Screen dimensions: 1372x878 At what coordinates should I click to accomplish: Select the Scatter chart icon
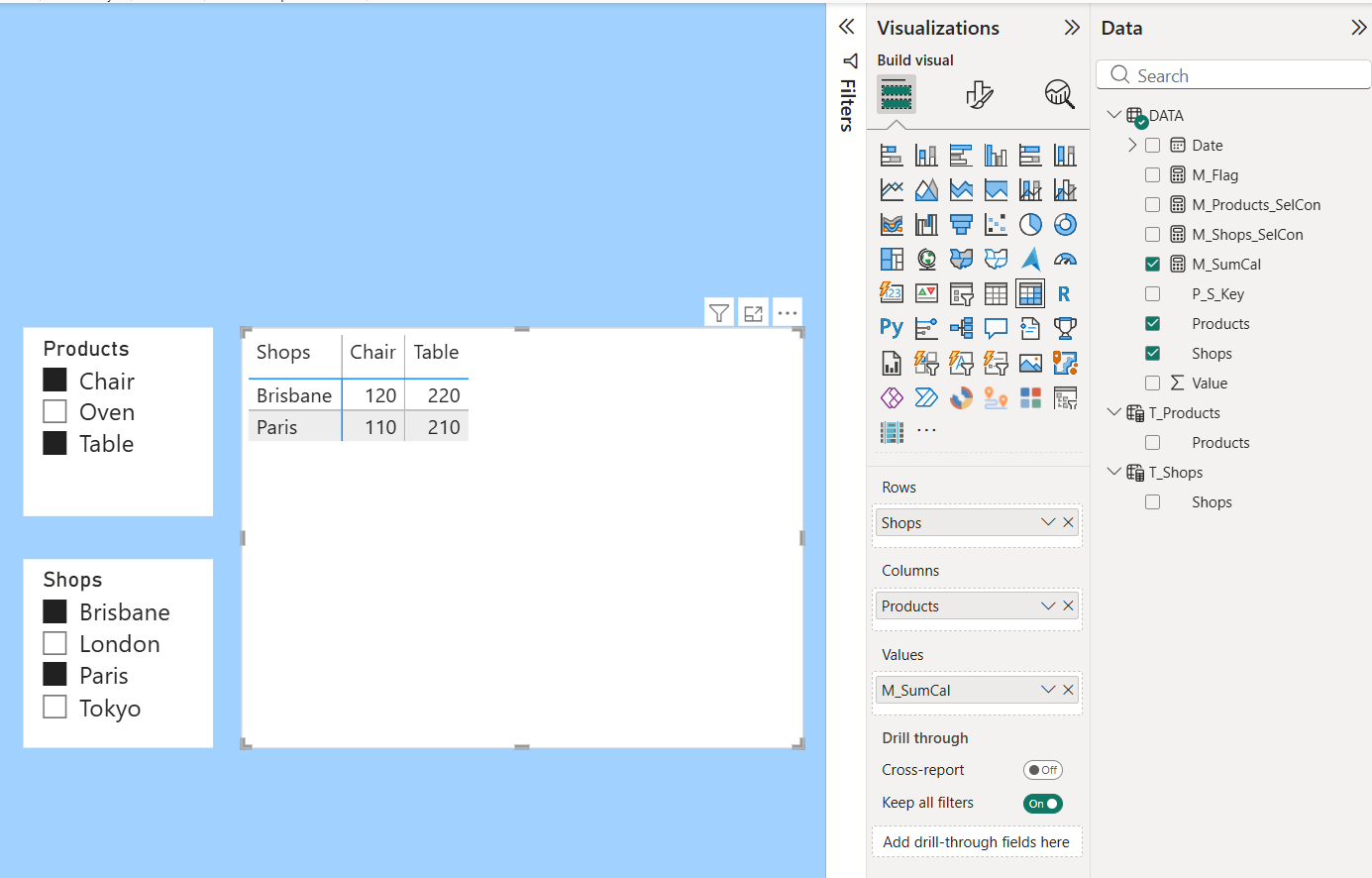coord(996,224)
